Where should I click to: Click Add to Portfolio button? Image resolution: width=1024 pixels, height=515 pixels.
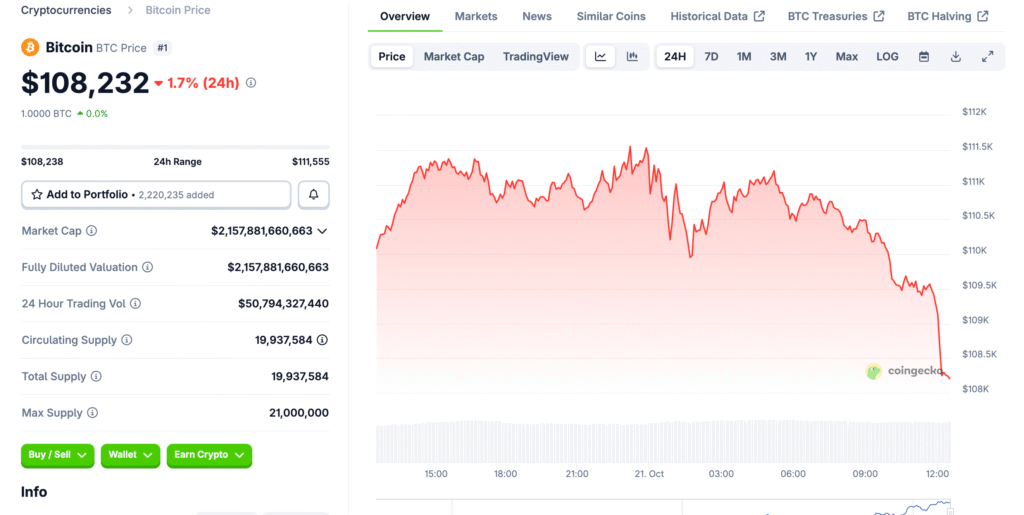(155, 194)
